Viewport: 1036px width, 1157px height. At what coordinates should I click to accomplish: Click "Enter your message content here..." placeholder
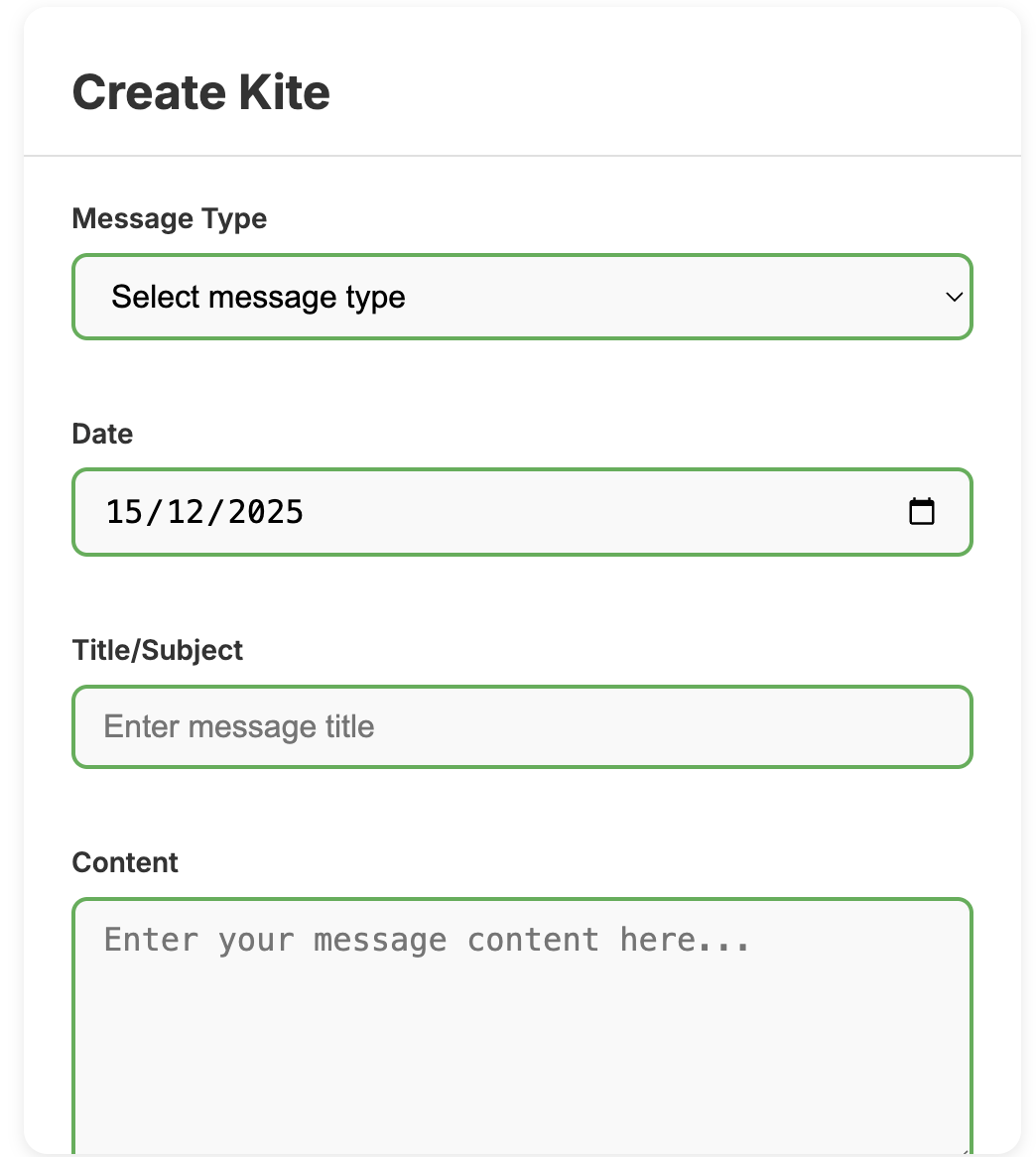(427, 940)
